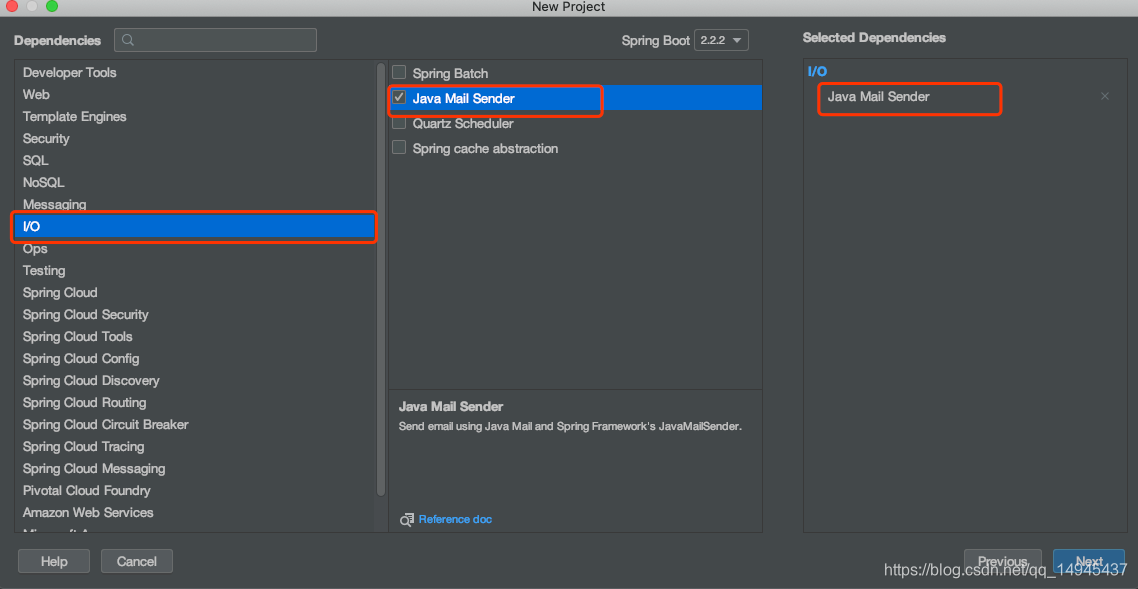Select the NoSQL category
Screen dimensions: 1138x589
tap(195, 182)
